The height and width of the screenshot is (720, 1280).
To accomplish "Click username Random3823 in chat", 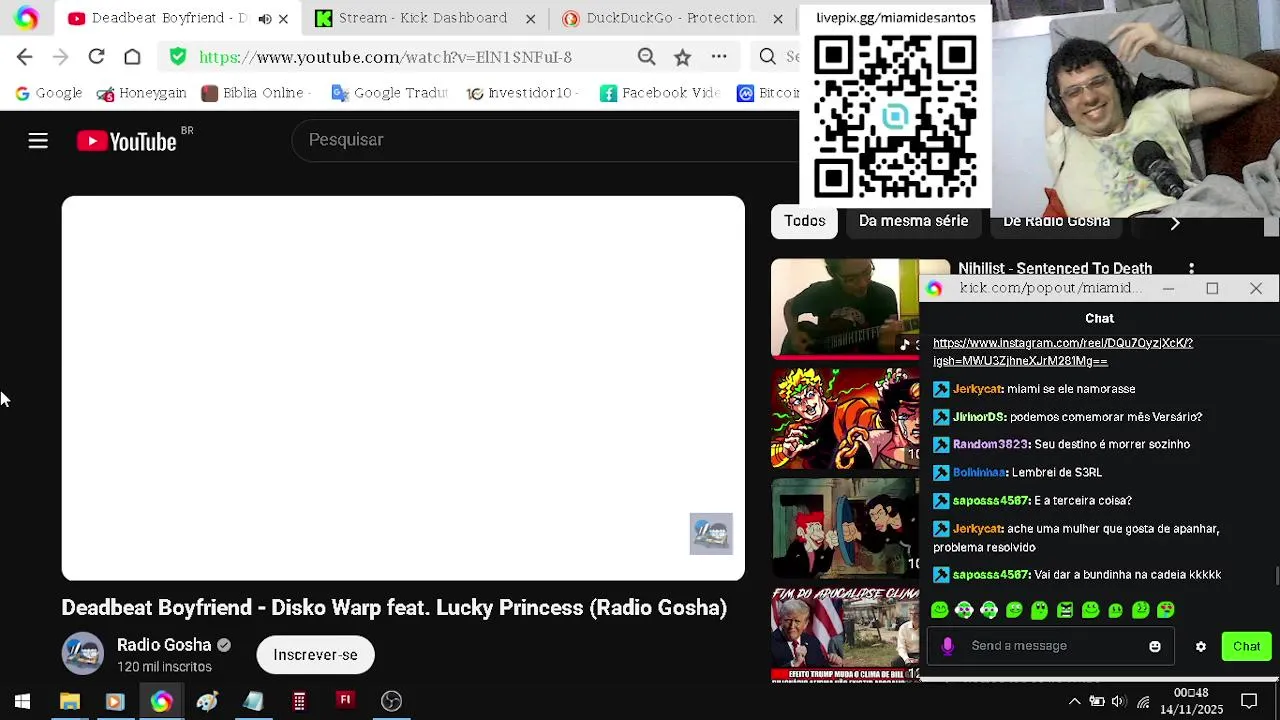I will click(x=990, y=444).
